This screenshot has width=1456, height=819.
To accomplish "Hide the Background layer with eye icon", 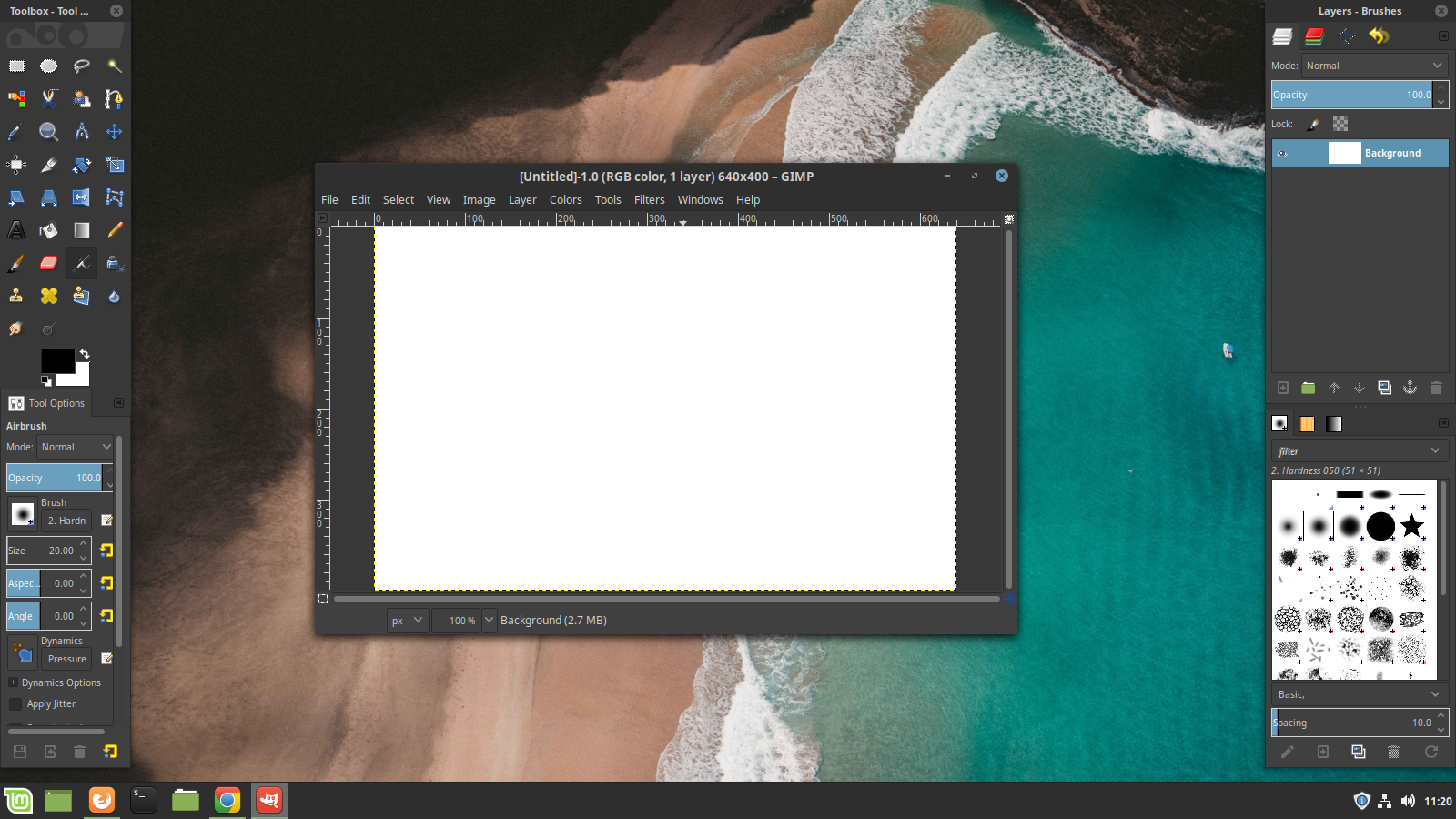I will point(1282,153).
